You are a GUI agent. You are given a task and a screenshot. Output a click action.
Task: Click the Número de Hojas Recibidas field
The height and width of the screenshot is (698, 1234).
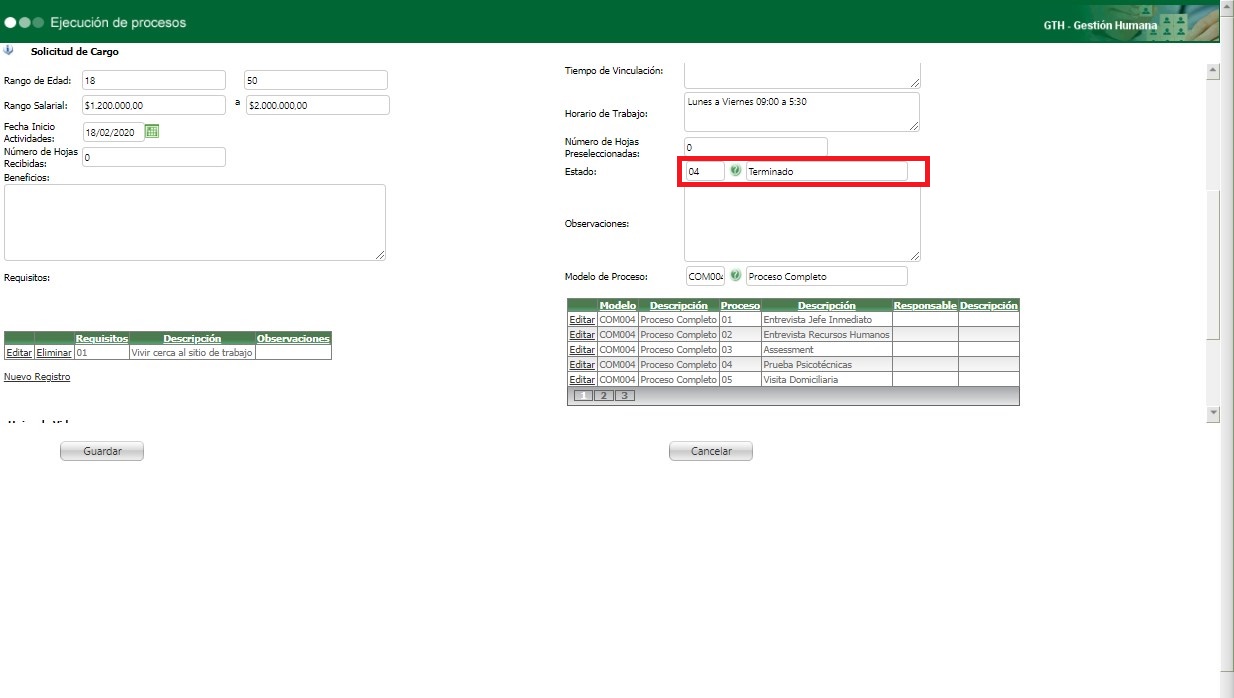(154, 157)
